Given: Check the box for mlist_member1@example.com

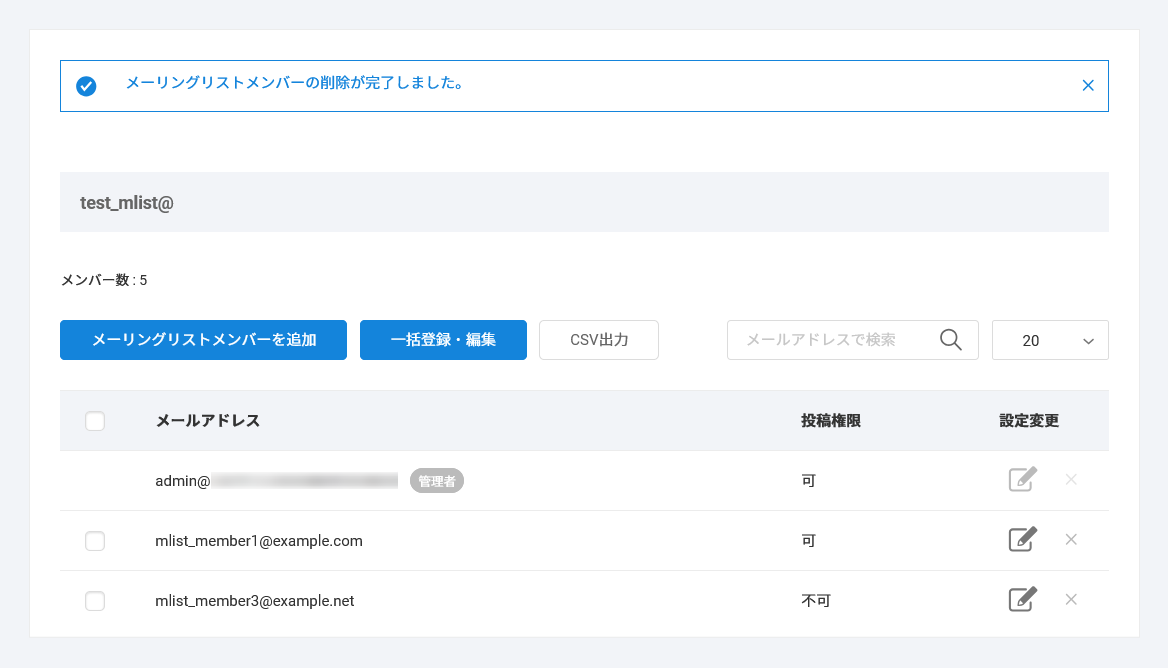Looking at the screenshot, I should click(95, 541).
